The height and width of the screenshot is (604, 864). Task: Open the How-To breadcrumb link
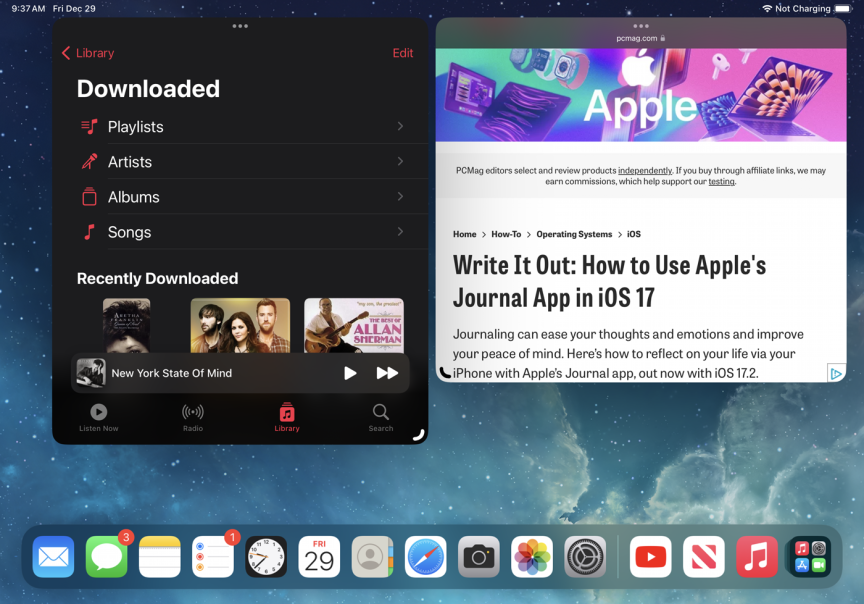click(x=506, y=234)
